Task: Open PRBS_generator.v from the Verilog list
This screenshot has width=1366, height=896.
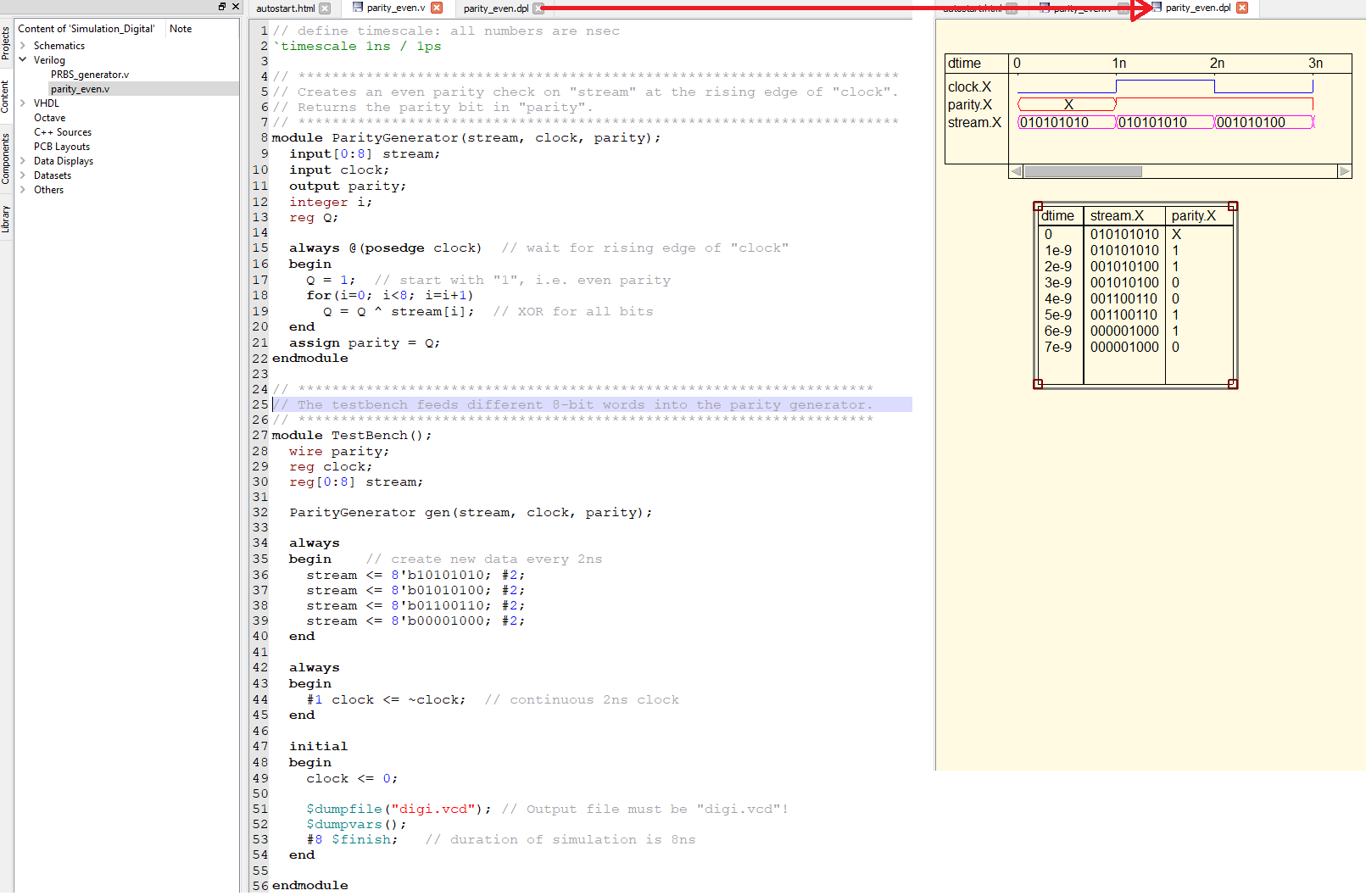Action: [x=90, y=75]
